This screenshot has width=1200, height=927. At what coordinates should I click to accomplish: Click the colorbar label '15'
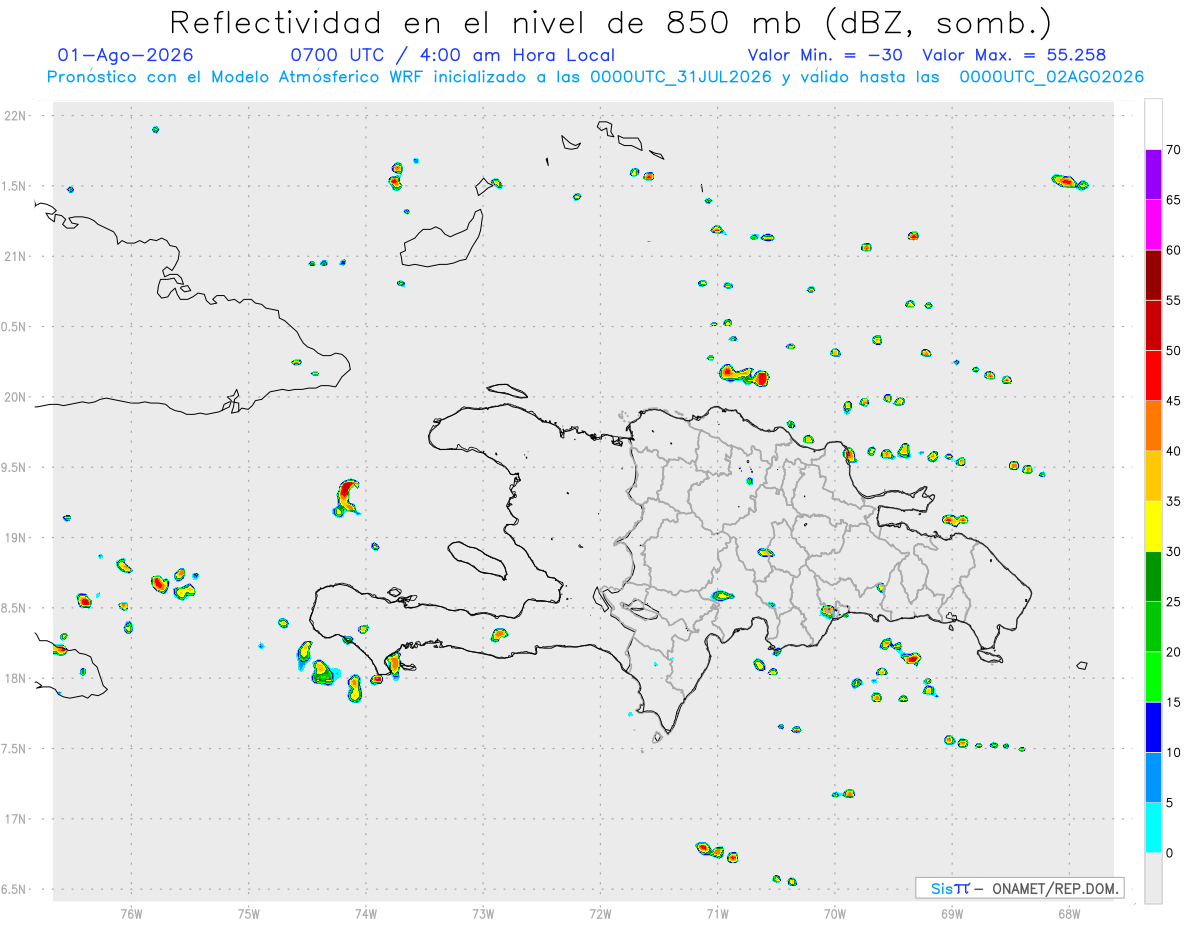(x=1174, y=702)
